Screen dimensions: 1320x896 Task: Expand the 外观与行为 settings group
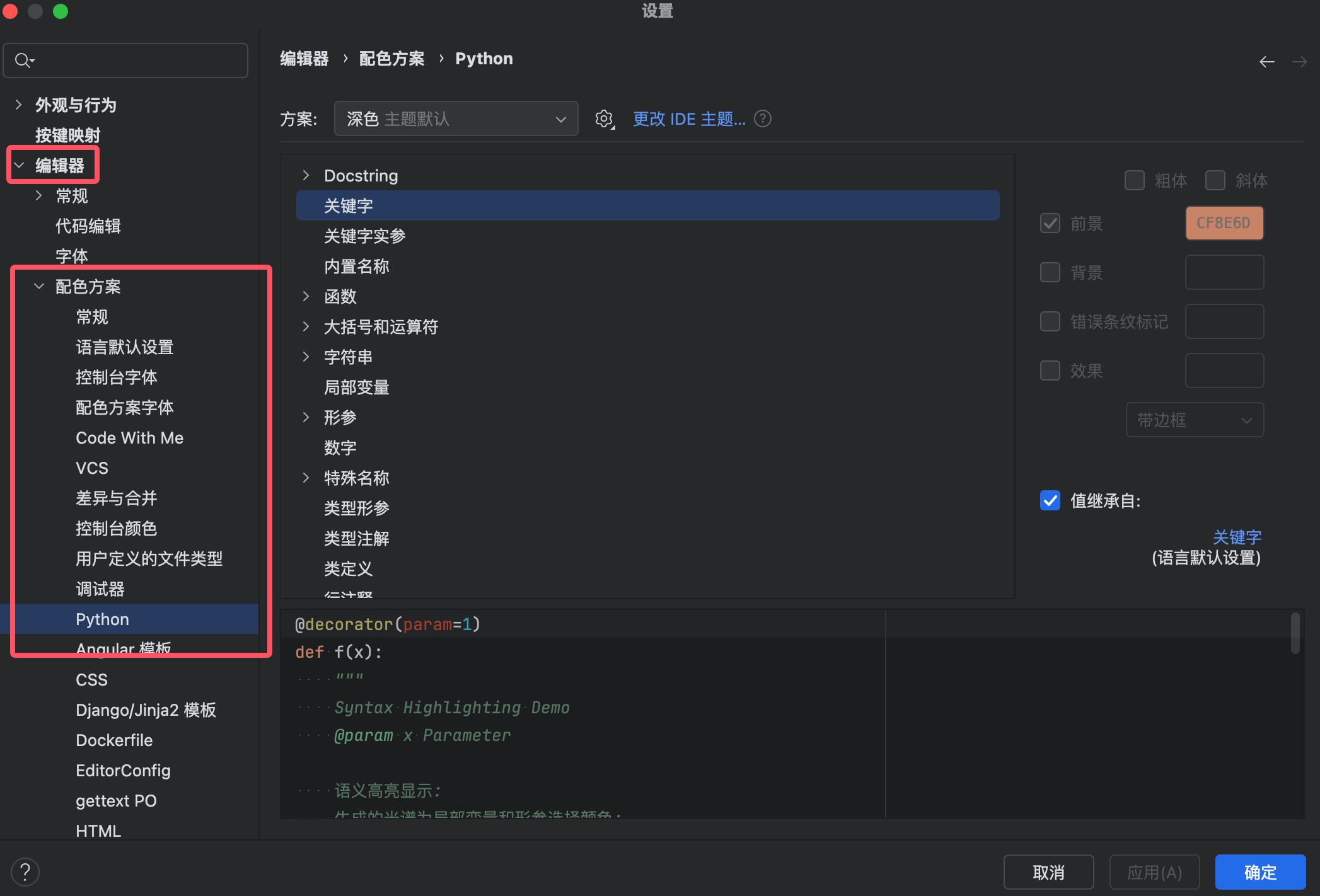[x=19, y=105]
